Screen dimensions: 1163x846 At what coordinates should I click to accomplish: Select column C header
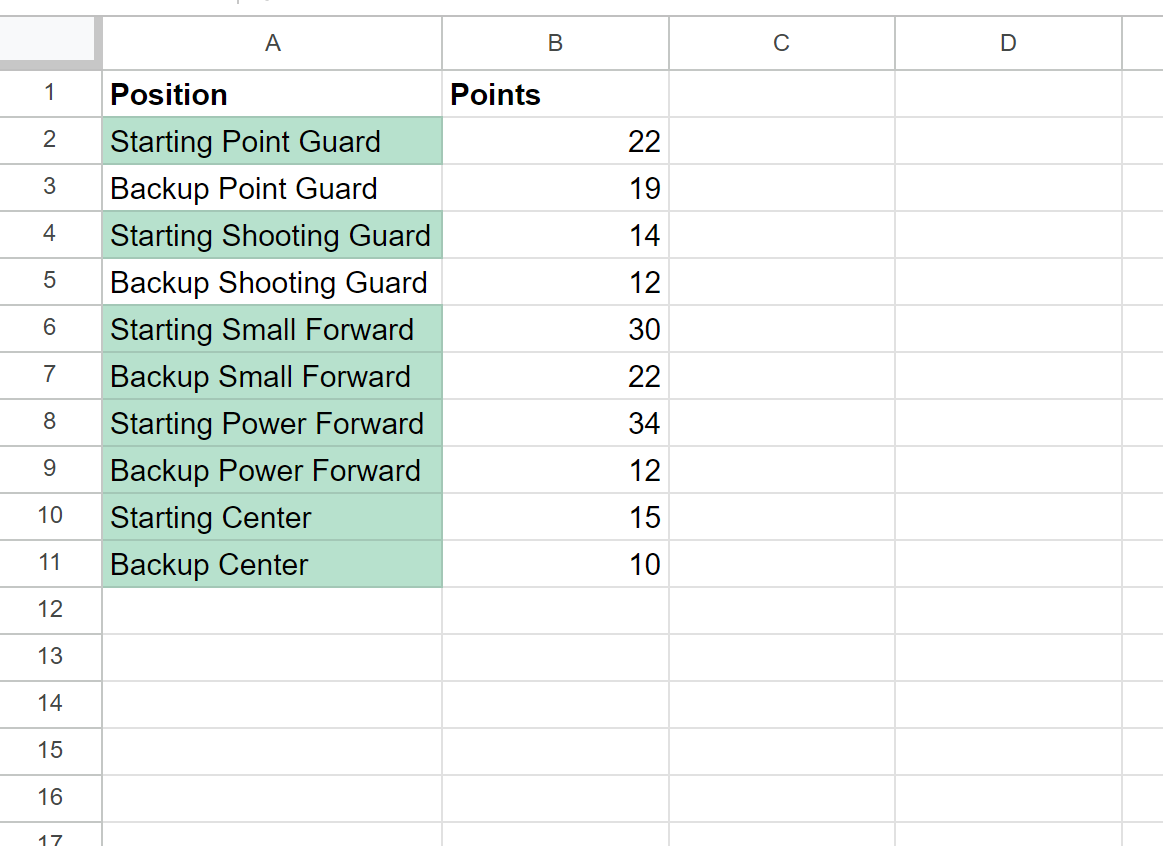click(x=782, y=43)
